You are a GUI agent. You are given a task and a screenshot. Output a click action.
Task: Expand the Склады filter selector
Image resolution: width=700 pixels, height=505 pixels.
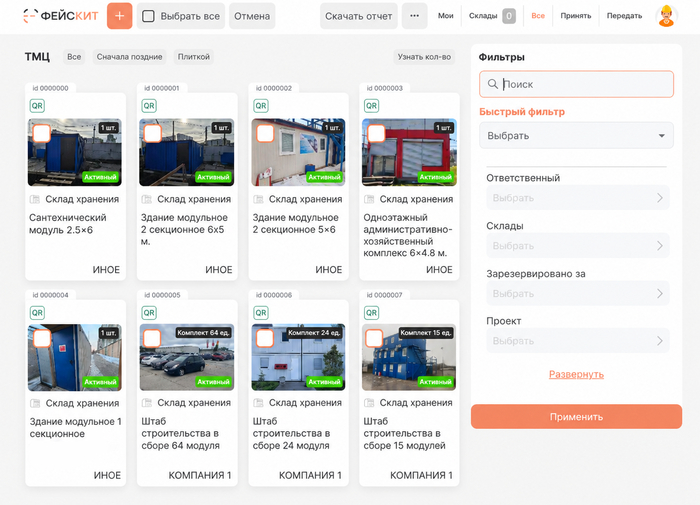(578, 245)
